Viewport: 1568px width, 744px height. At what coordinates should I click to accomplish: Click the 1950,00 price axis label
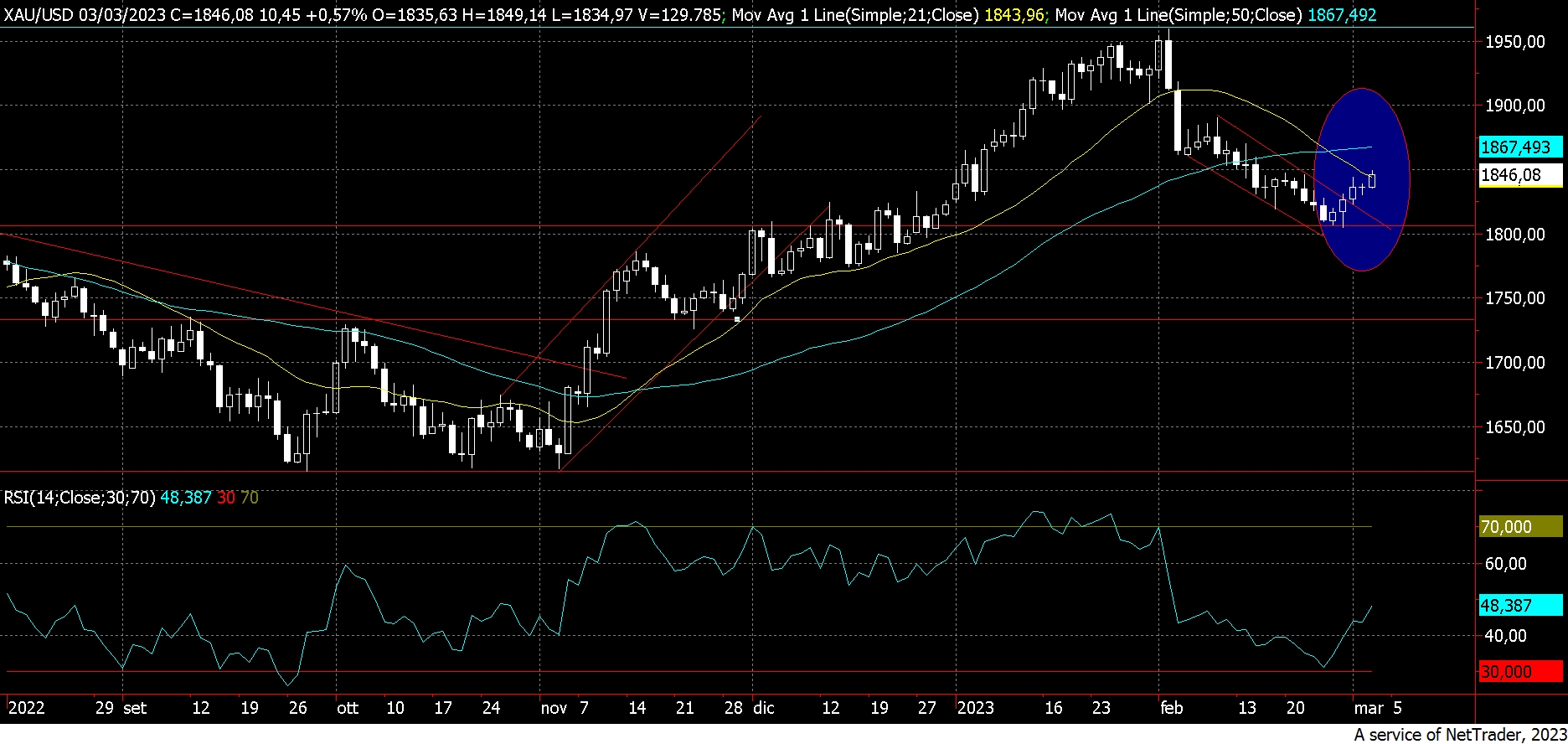tap(1515, 42)
